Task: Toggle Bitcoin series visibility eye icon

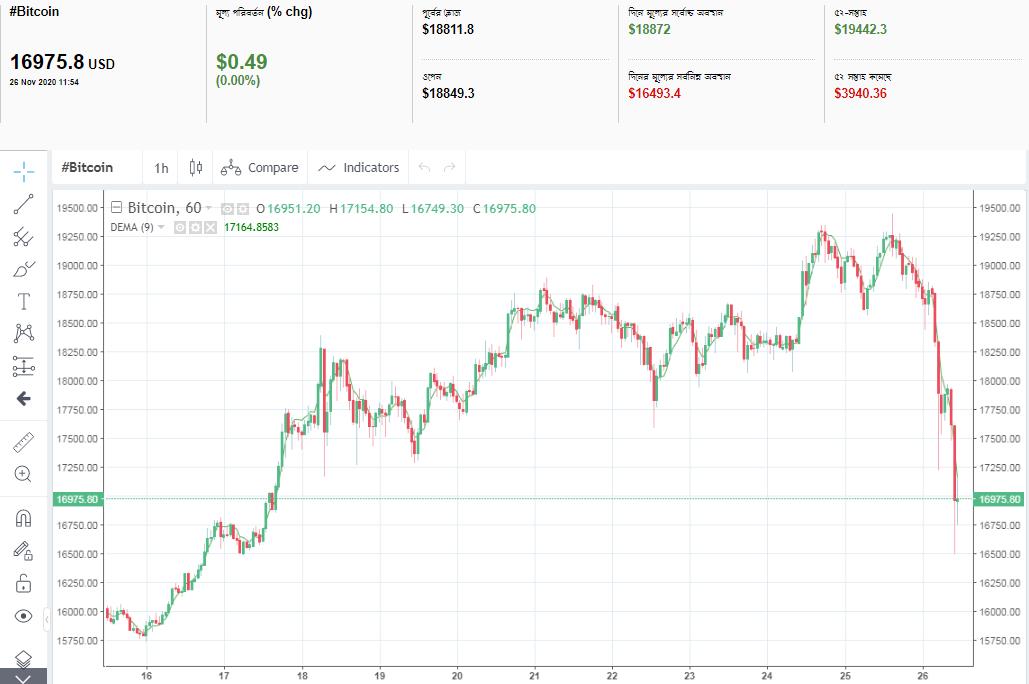Action: coord(227,209)
